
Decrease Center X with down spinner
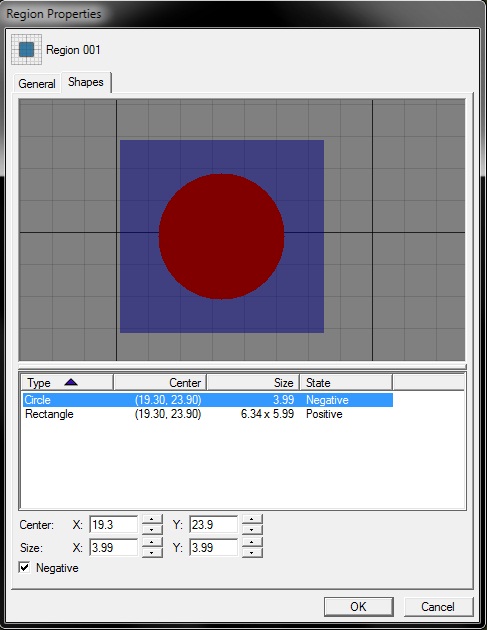152,530
